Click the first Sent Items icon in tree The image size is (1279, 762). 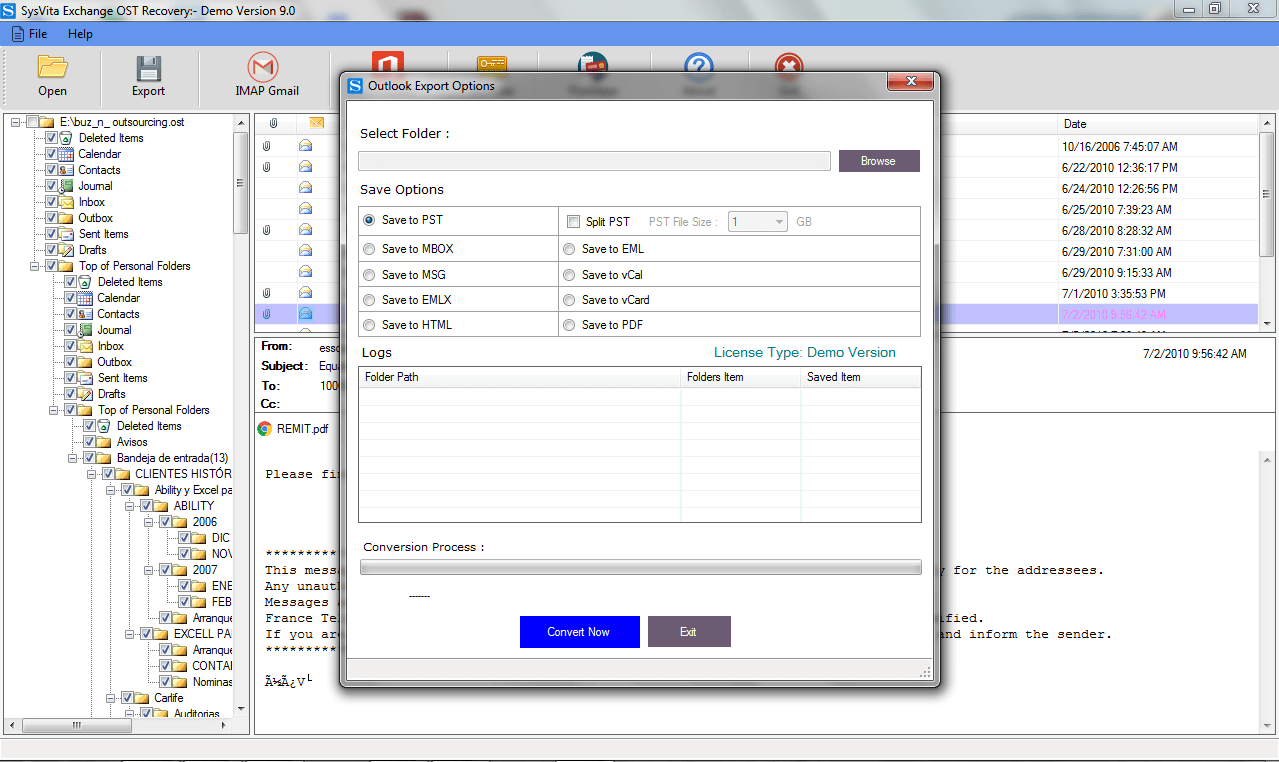[x=67, y=234]
